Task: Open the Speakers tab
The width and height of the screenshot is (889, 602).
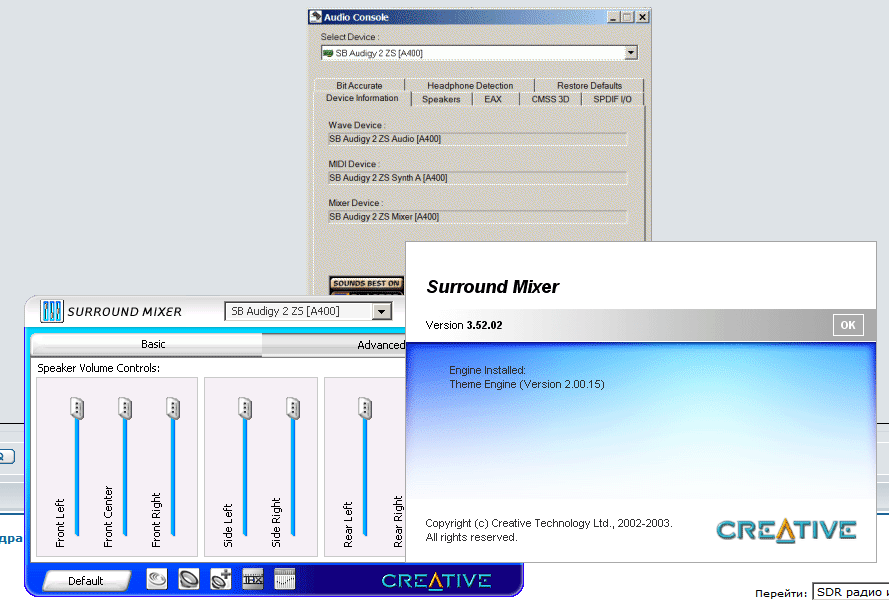Action: coord(441,99)
